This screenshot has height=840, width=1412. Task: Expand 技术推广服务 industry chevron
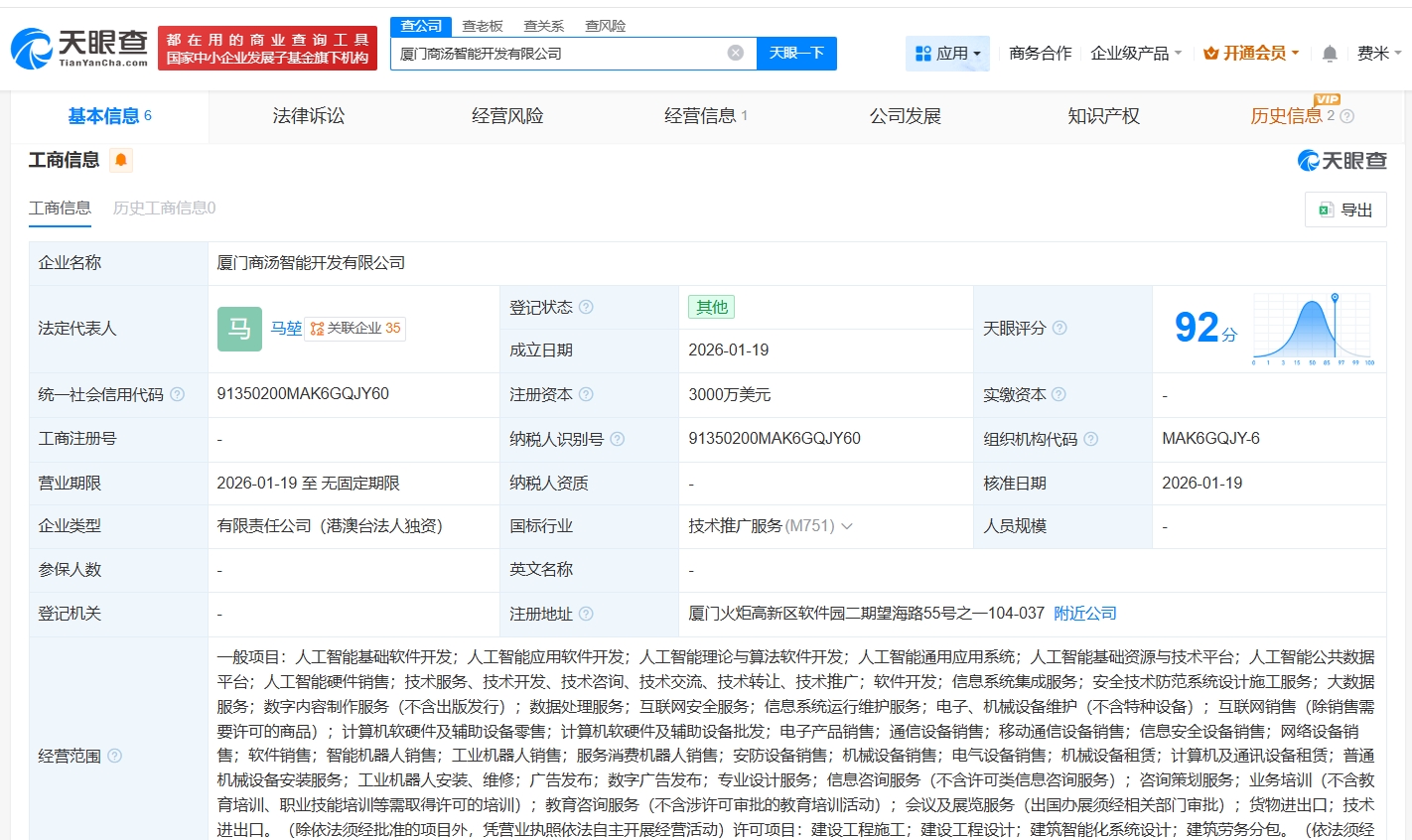click(x=847, y=526)
